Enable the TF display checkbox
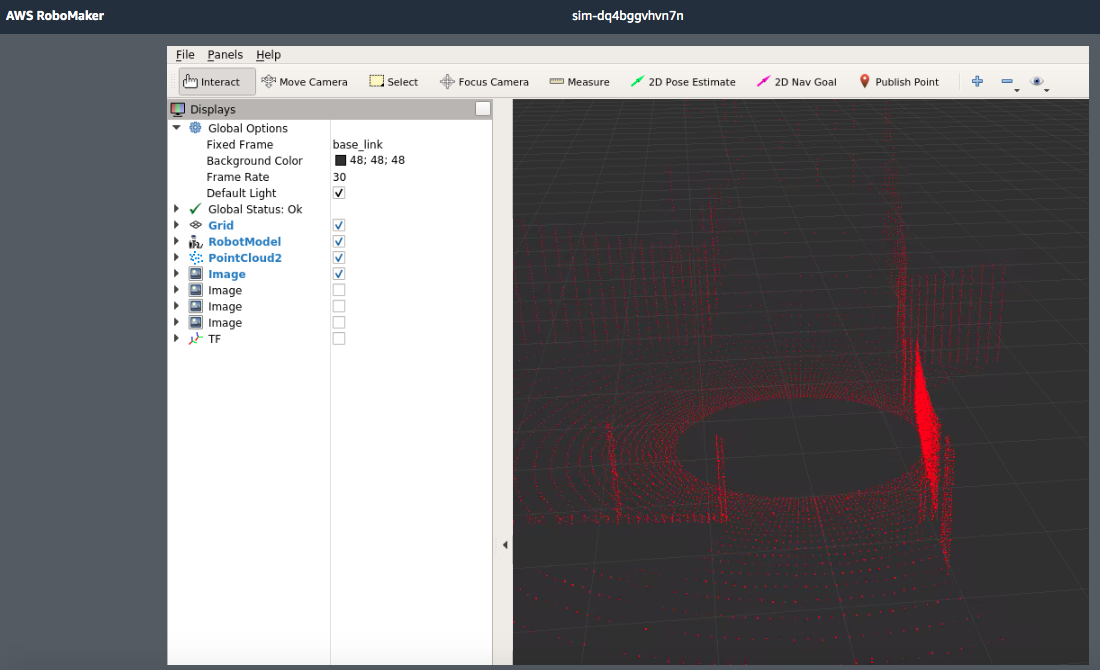 click(x=339, y=339)
